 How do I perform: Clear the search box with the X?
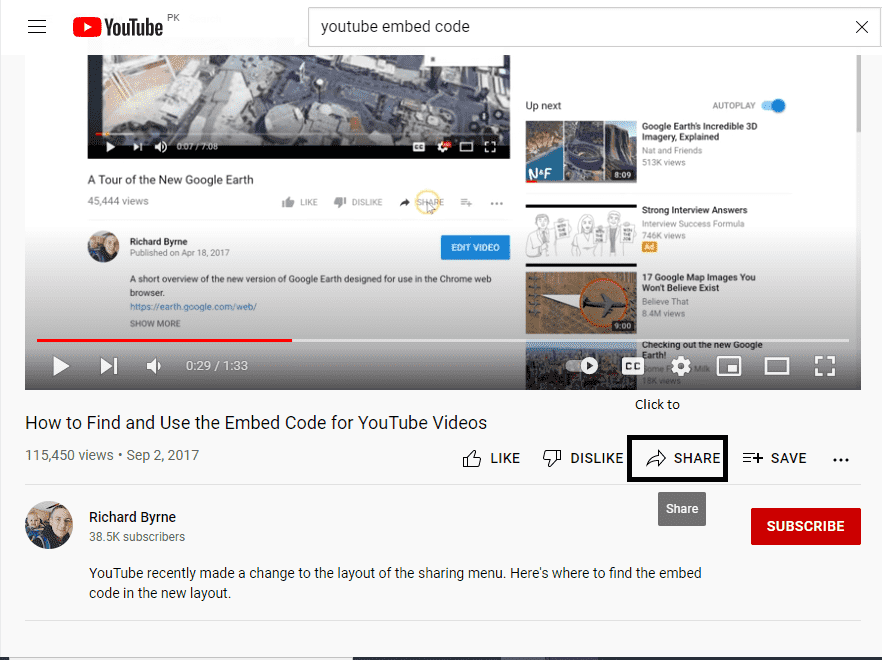(861, 27)
